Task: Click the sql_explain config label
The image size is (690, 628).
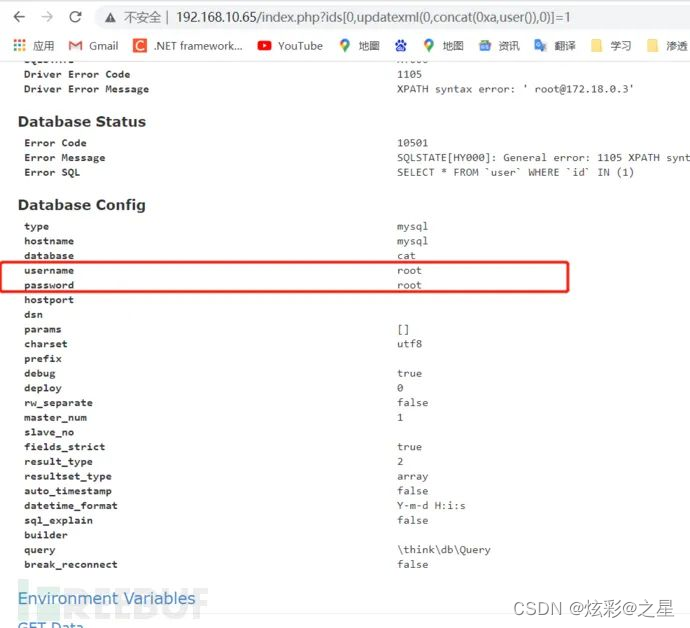Action: point(59,520)
